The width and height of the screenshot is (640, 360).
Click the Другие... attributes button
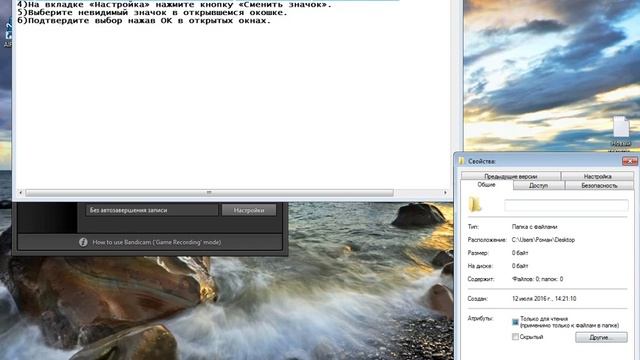coord(601,337)
